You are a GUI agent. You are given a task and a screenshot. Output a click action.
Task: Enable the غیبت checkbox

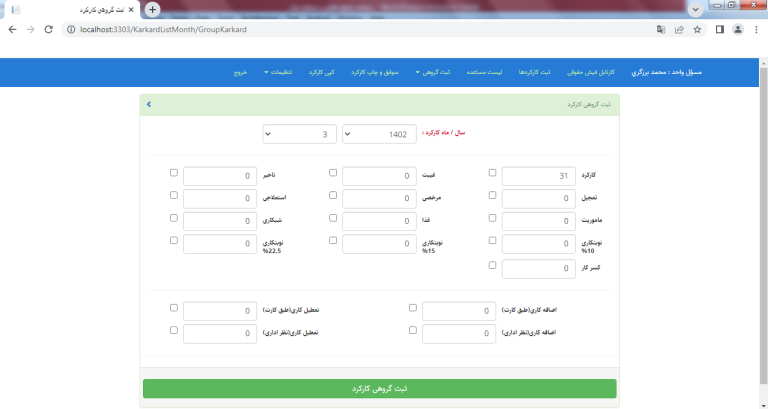333,173
